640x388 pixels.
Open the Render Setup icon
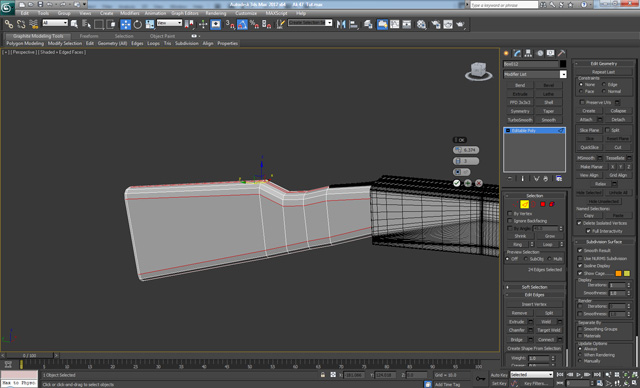point(436,24)
